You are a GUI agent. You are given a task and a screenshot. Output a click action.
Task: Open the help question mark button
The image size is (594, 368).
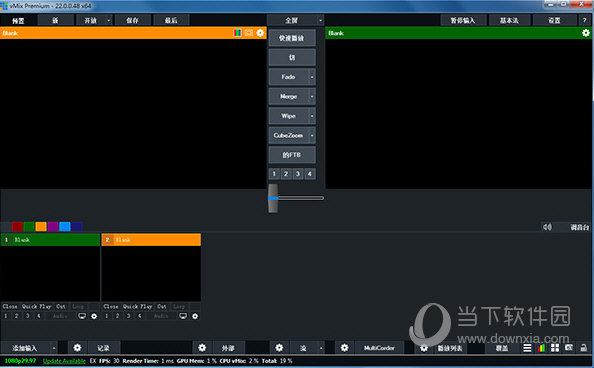pyautogui.click(x=585, y=20)
